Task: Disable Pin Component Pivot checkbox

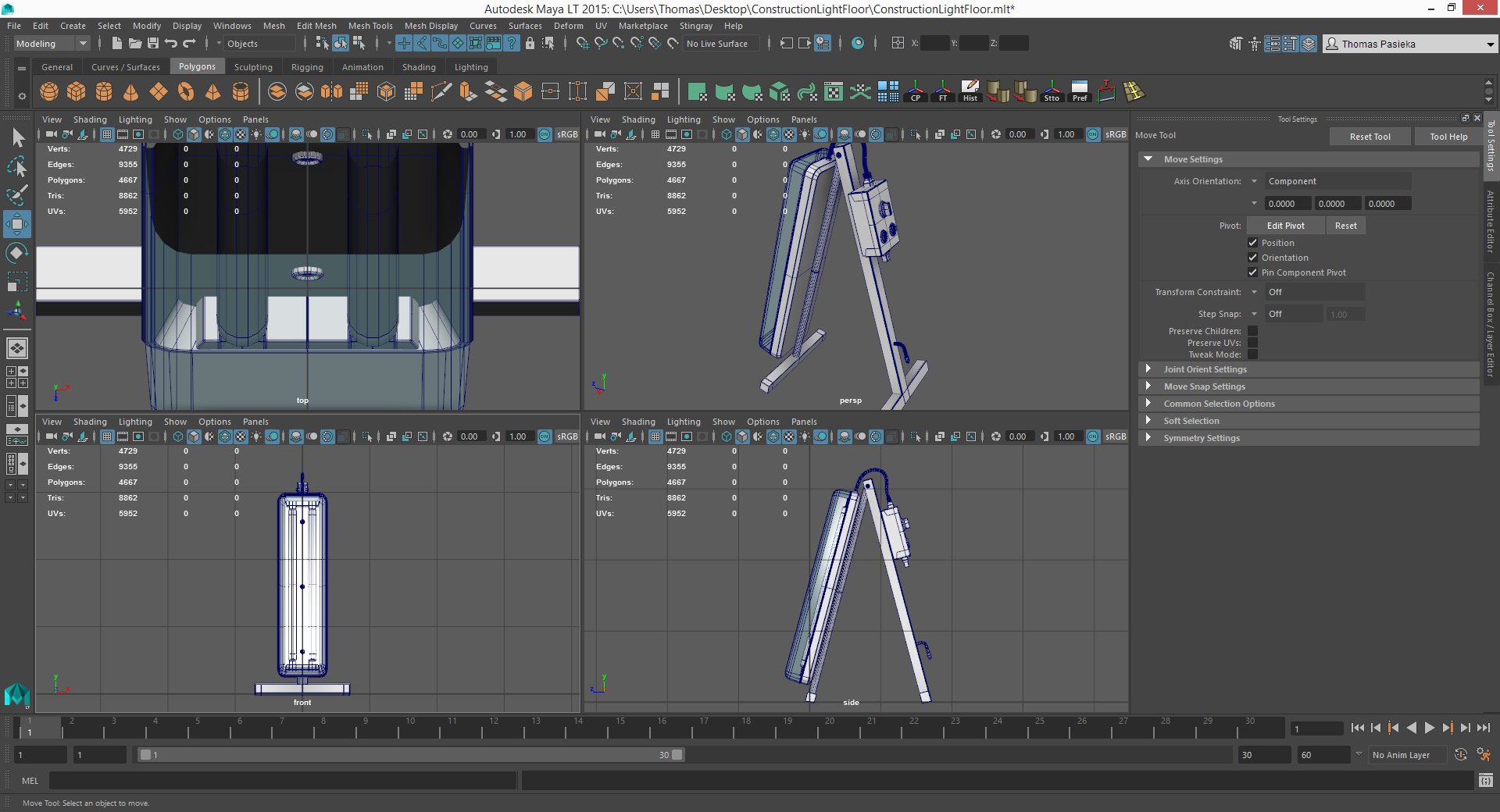Action: tap(1252, 272)
